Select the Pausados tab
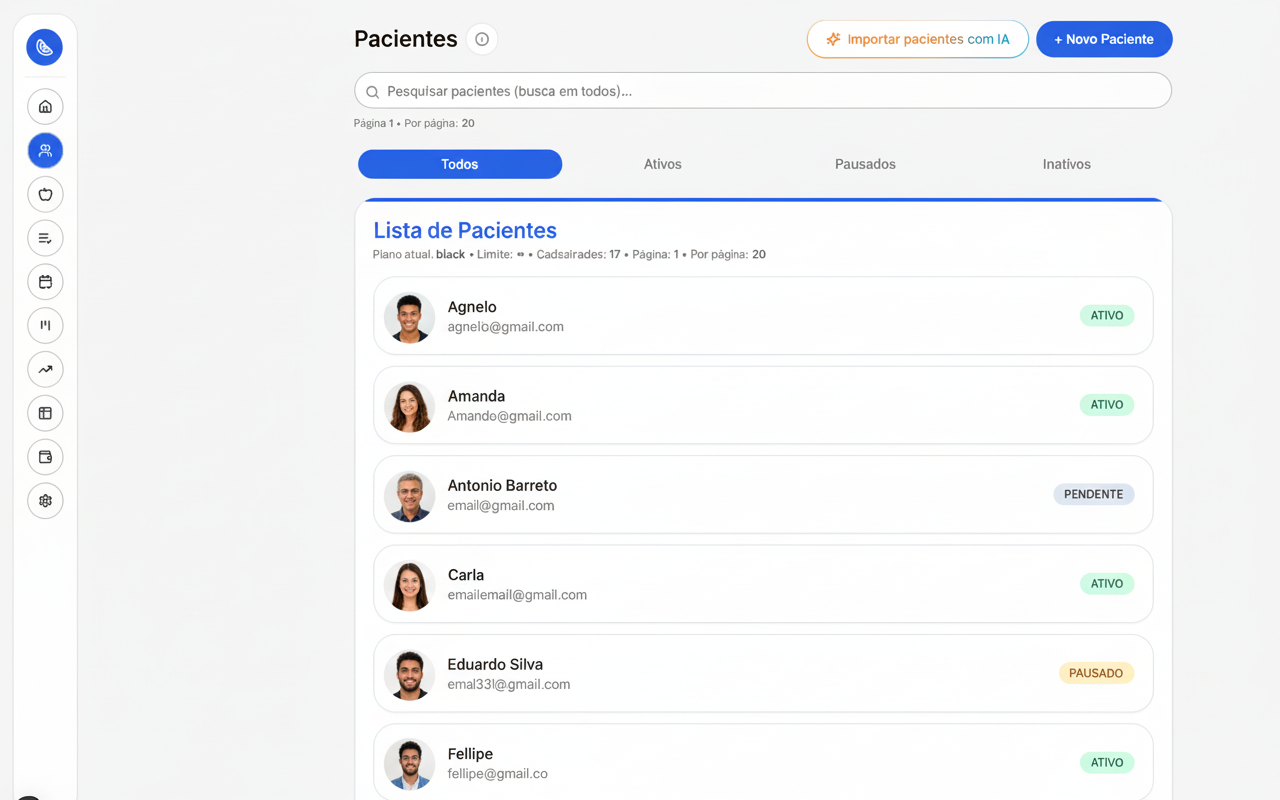Viewport: 1280px width, 800px height. tap(865, 164)
